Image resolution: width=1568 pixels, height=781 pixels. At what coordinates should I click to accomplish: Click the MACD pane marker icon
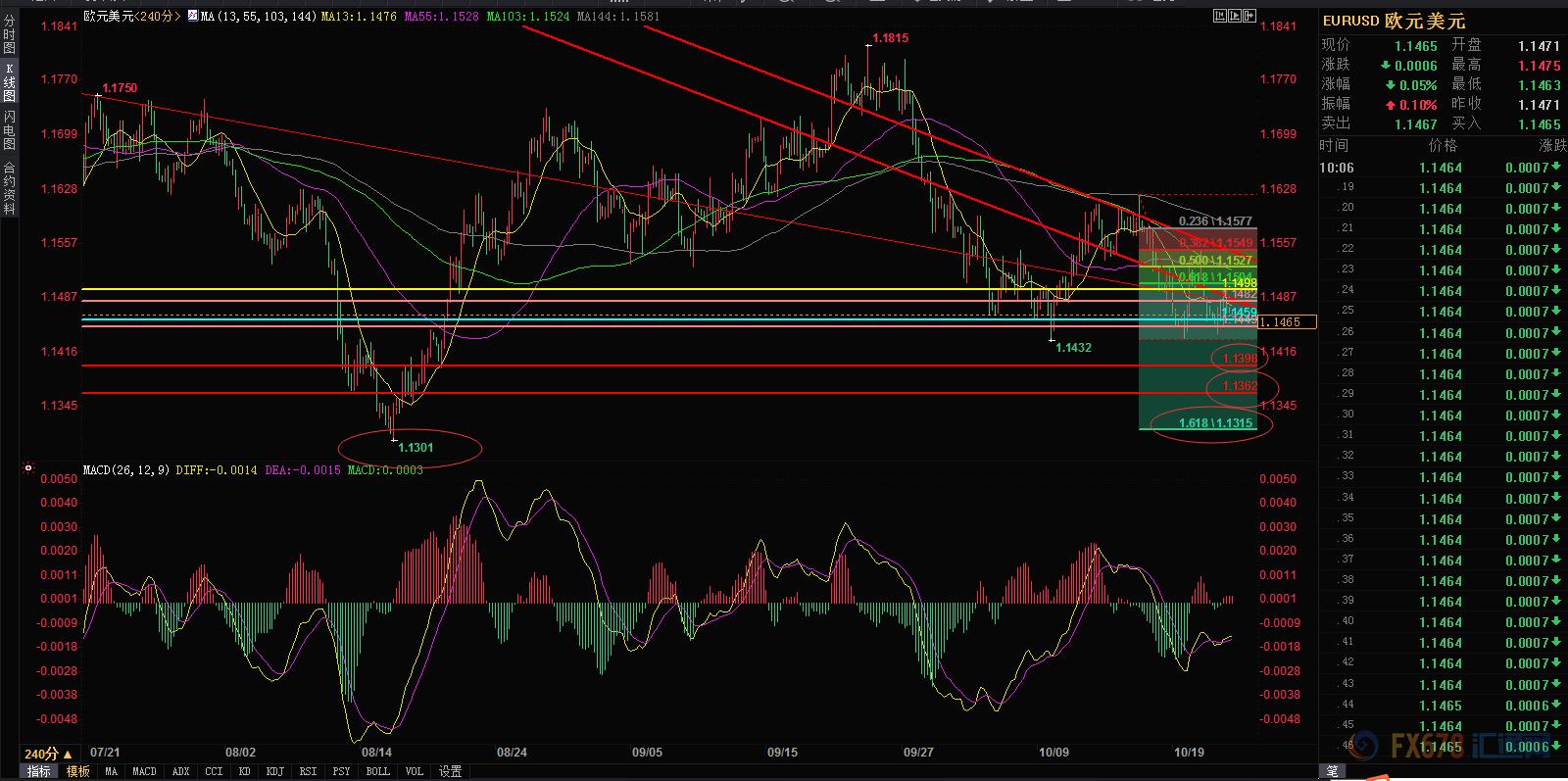28,469
